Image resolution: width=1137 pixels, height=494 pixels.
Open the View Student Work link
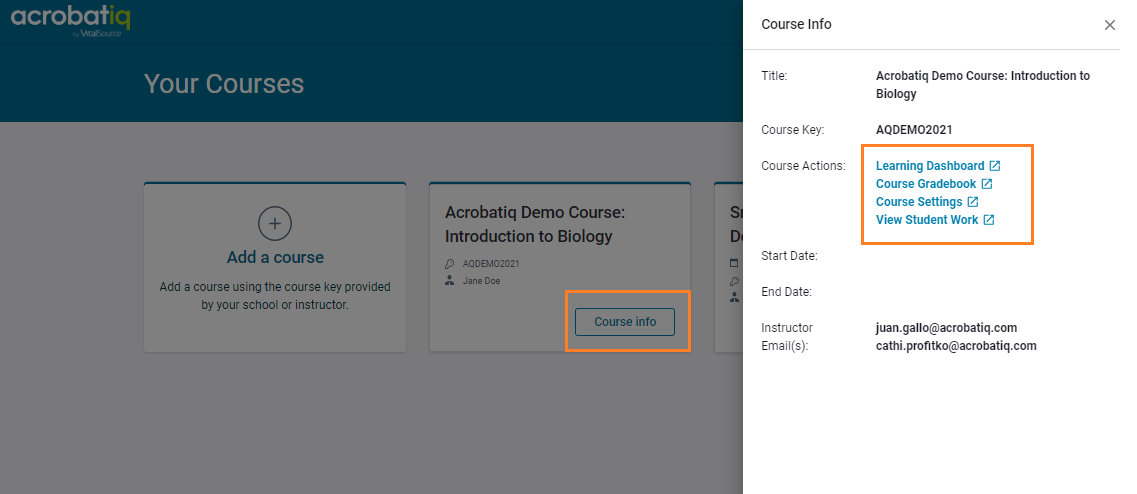tap(927, 220)
